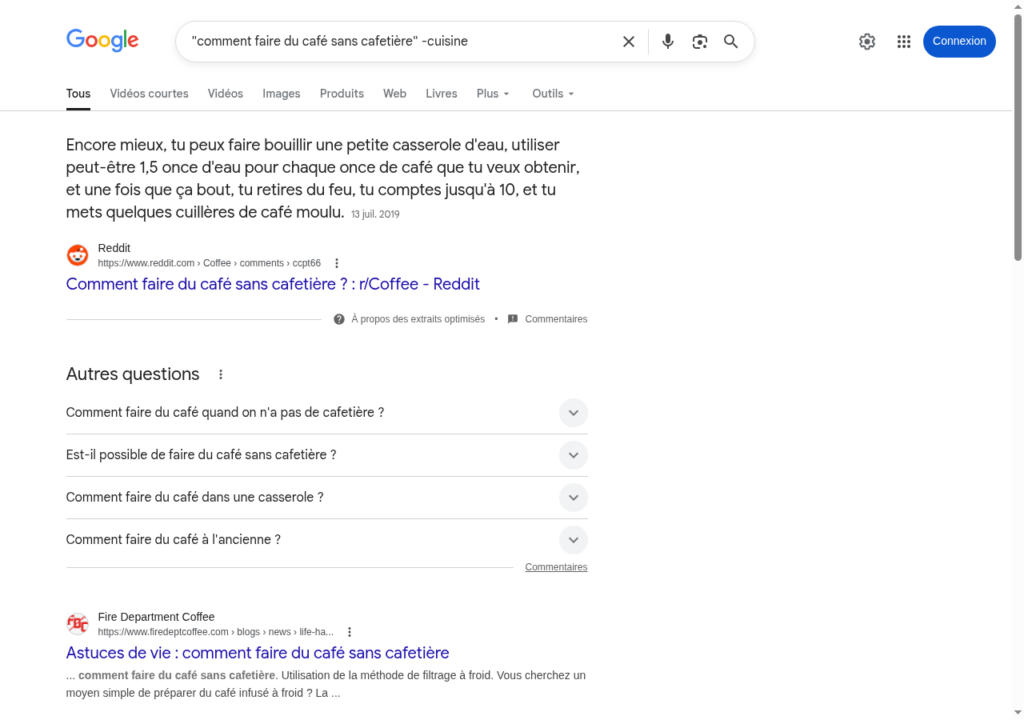Open the Reddit r/Coffee result link
Viewport: 1024px width, 720px height.
[x=273, y=284]
